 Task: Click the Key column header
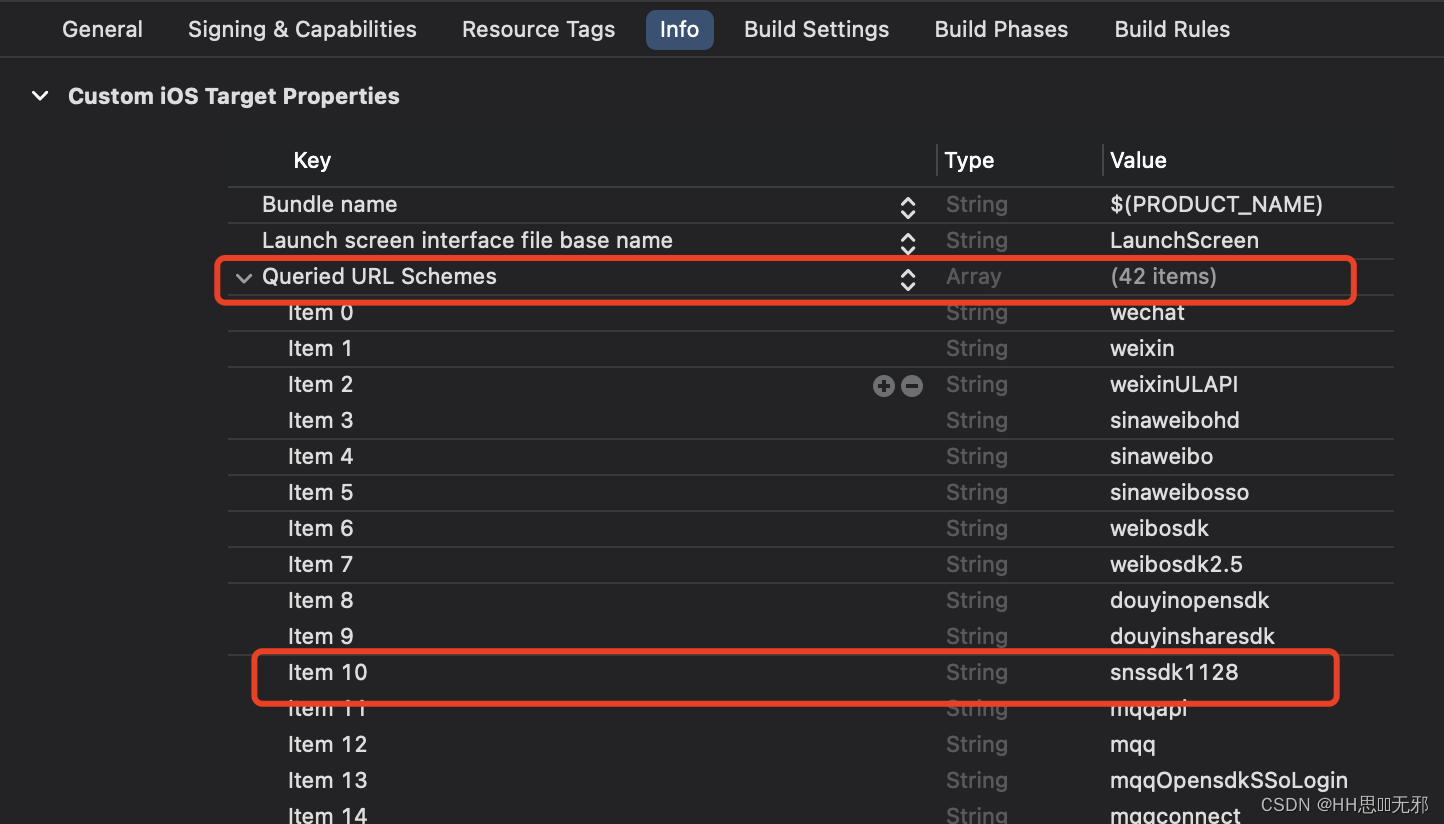(x=312, y=160)
